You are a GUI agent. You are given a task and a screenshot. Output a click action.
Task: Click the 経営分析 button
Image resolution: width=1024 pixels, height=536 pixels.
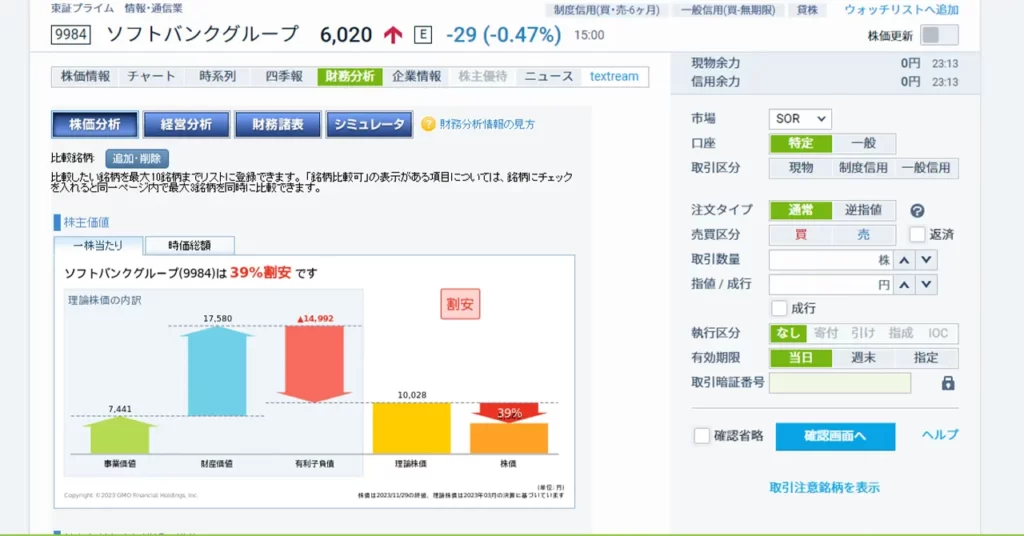click(186, 125)
